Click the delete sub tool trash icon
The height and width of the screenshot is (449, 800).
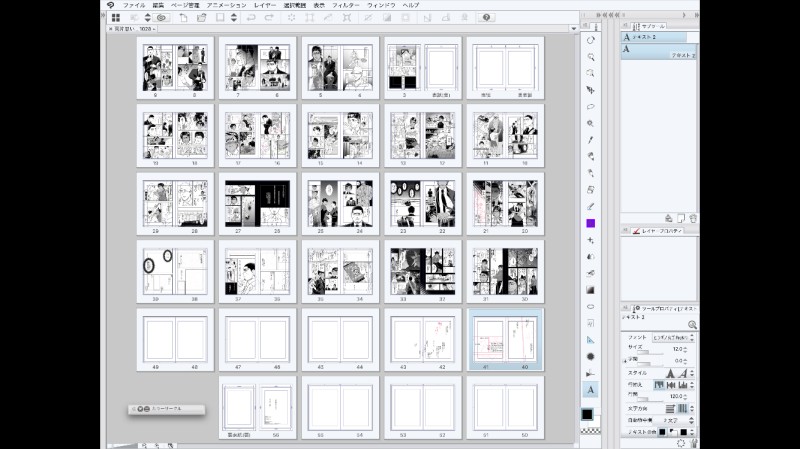(x=693, y=218)
